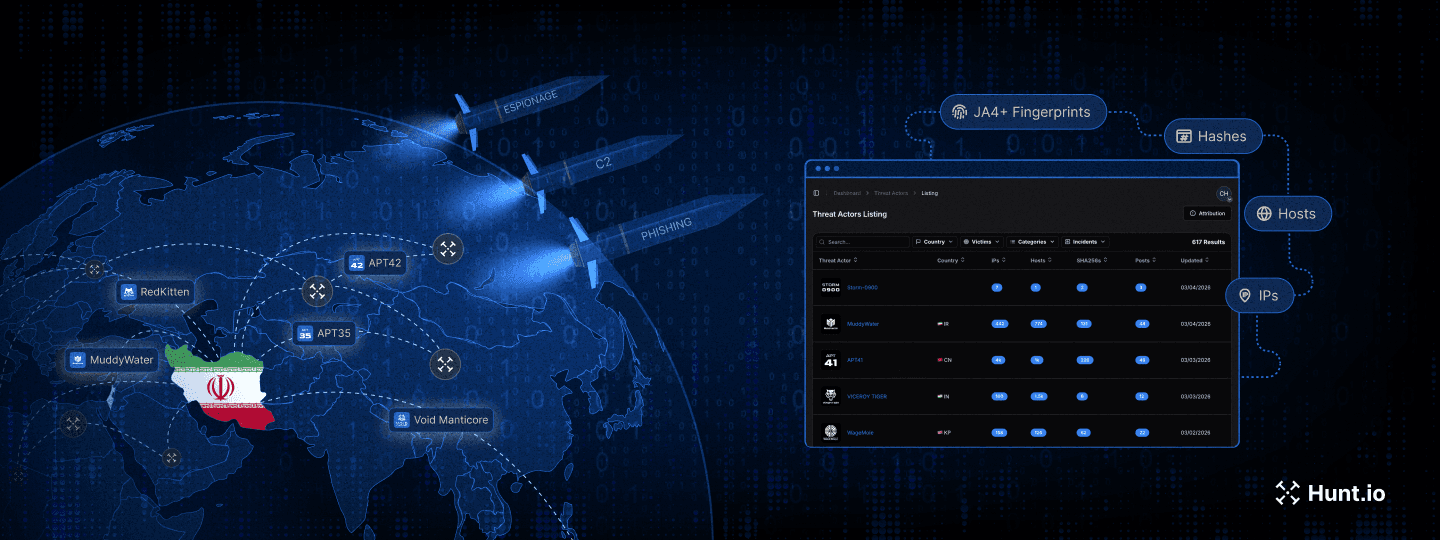Click the MuddyWater logo in the table
This screenshot has height=540, width=1440.
click(831, 324)
